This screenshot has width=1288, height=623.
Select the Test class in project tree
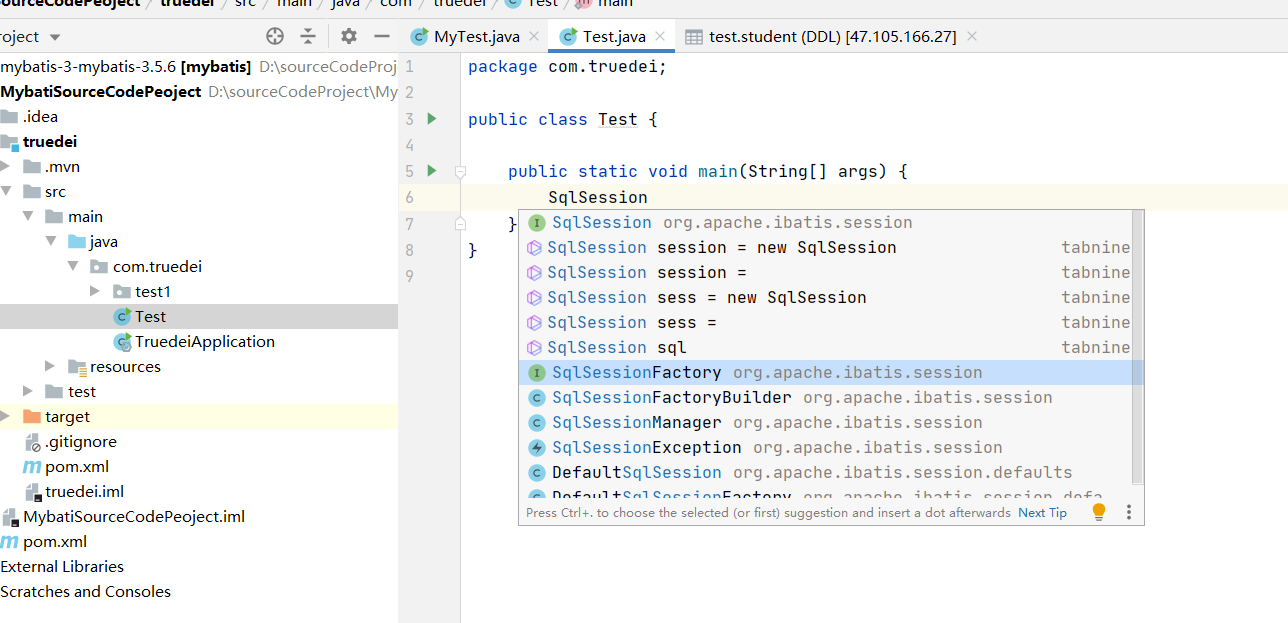click(x=199, y=317)
